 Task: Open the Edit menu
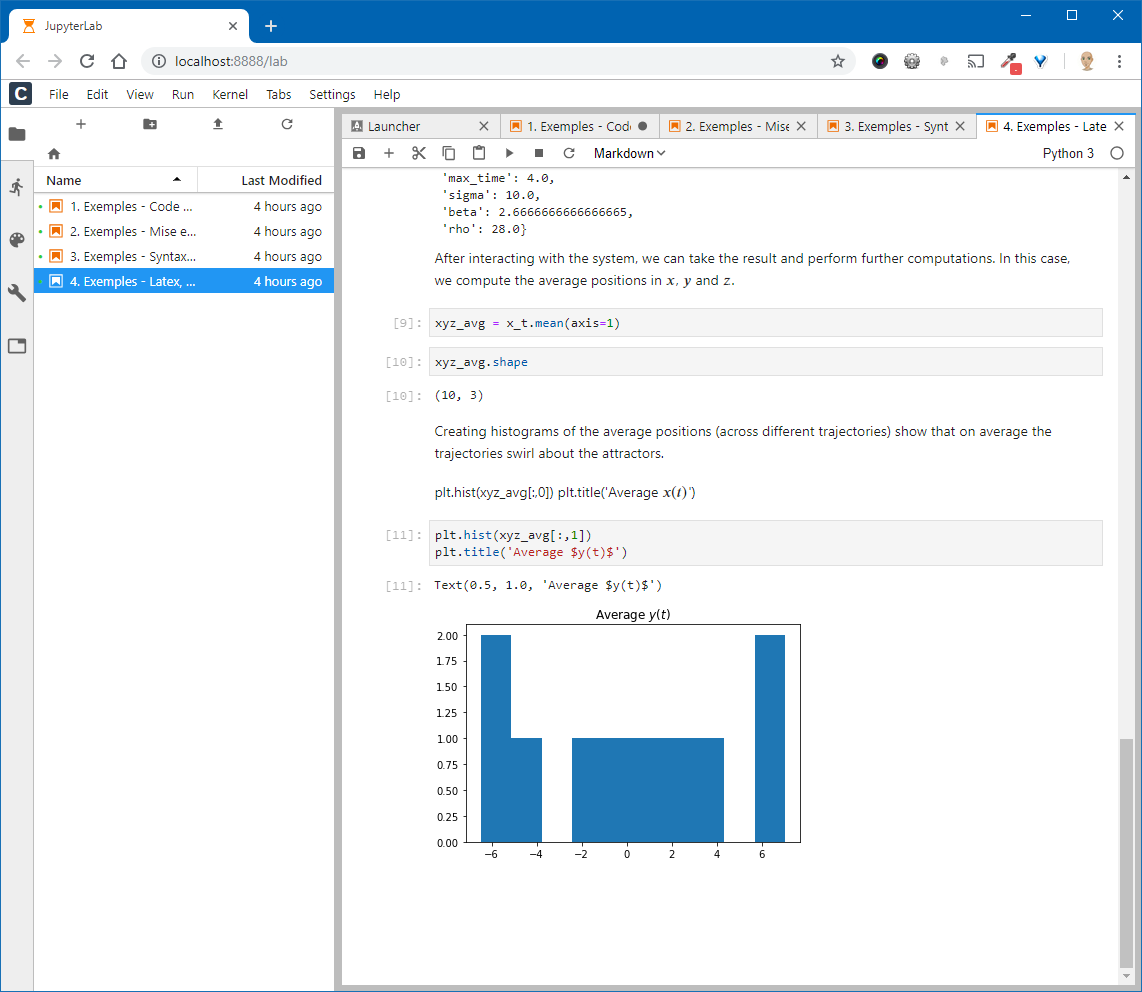97,94
